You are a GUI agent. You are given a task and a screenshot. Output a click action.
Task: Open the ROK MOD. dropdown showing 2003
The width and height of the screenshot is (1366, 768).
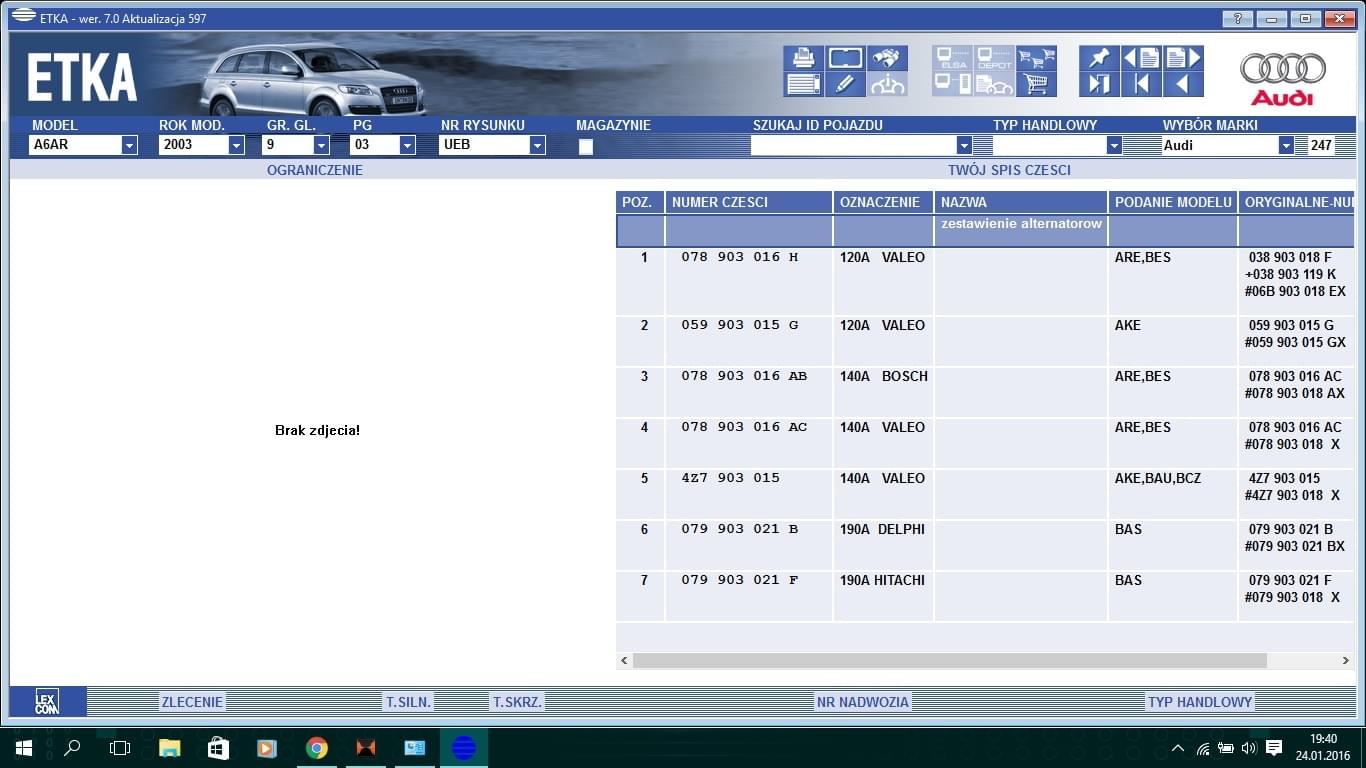(236, 145)
